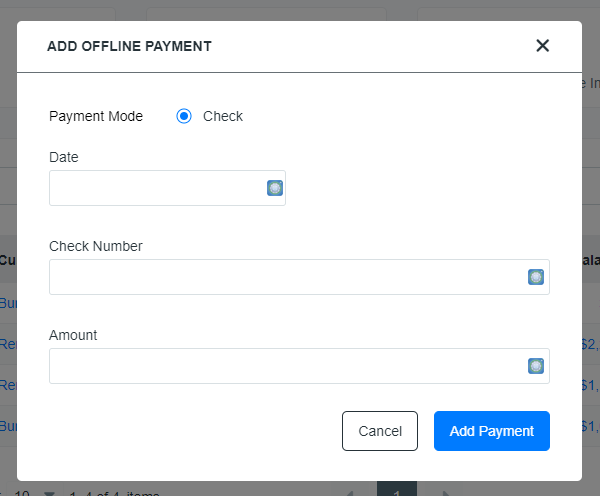
Task: Click the Date input field
Action: [x=167, y=188]
